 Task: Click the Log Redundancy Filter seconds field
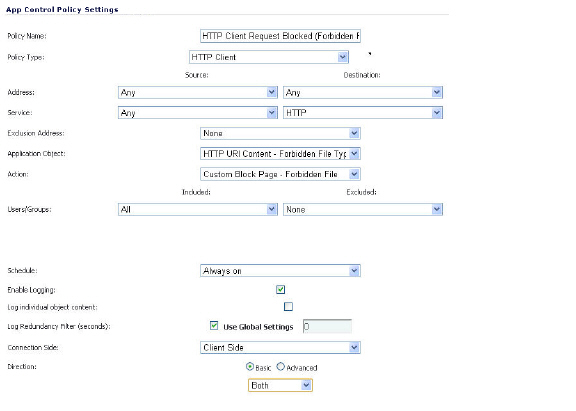[x=327, y=326]
